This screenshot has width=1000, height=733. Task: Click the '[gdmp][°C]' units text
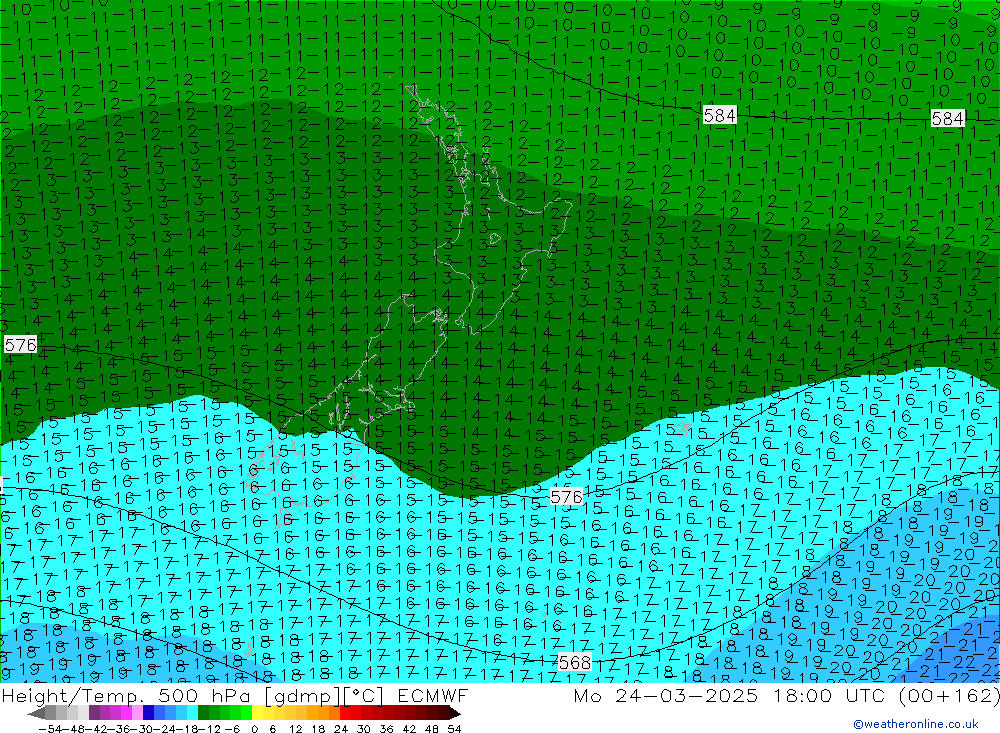[x=323, y=696]
